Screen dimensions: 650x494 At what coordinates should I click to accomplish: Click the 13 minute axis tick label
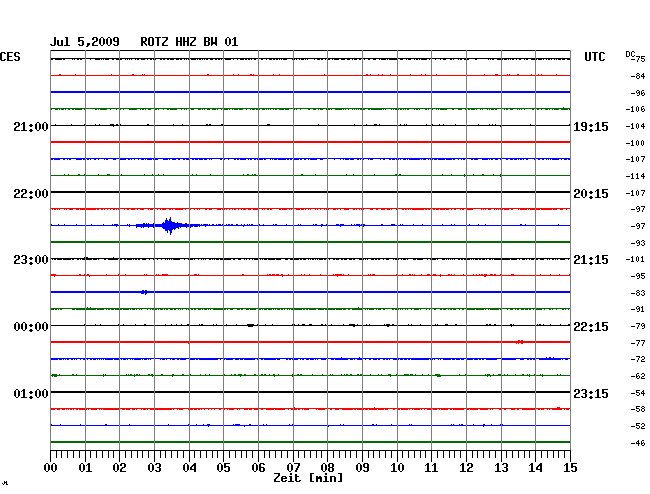pyautogui.click(x=501, y=468)
